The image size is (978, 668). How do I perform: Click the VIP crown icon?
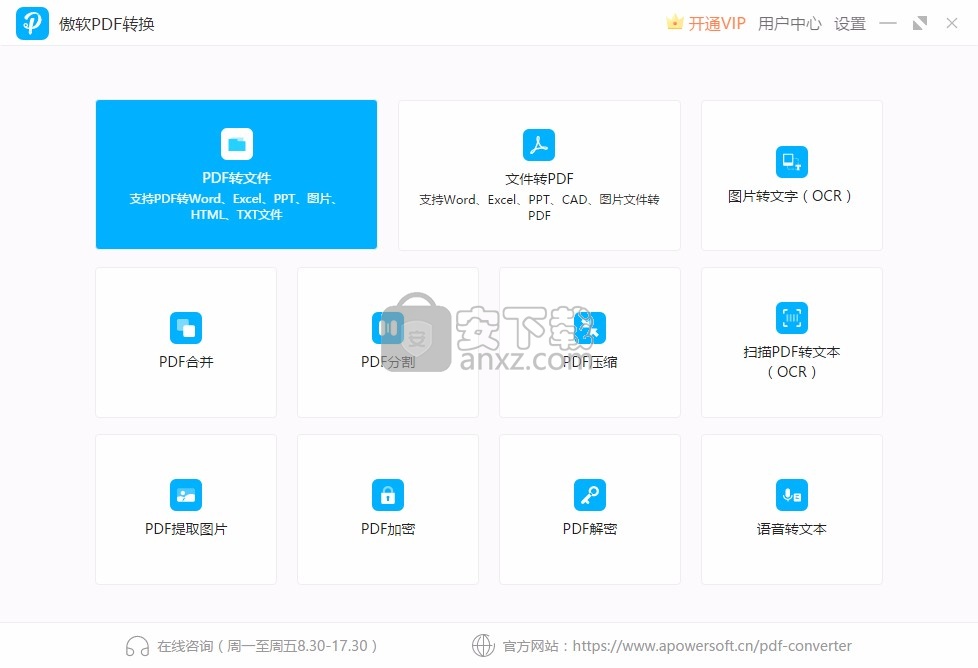pos(674,22)
